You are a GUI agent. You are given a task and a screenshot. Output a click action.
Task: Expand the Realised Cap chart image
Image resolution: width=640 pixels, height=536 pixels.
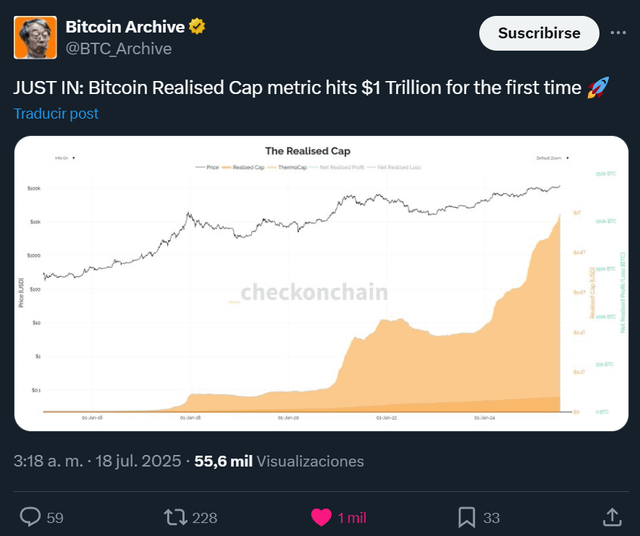(x=321, y=283)
